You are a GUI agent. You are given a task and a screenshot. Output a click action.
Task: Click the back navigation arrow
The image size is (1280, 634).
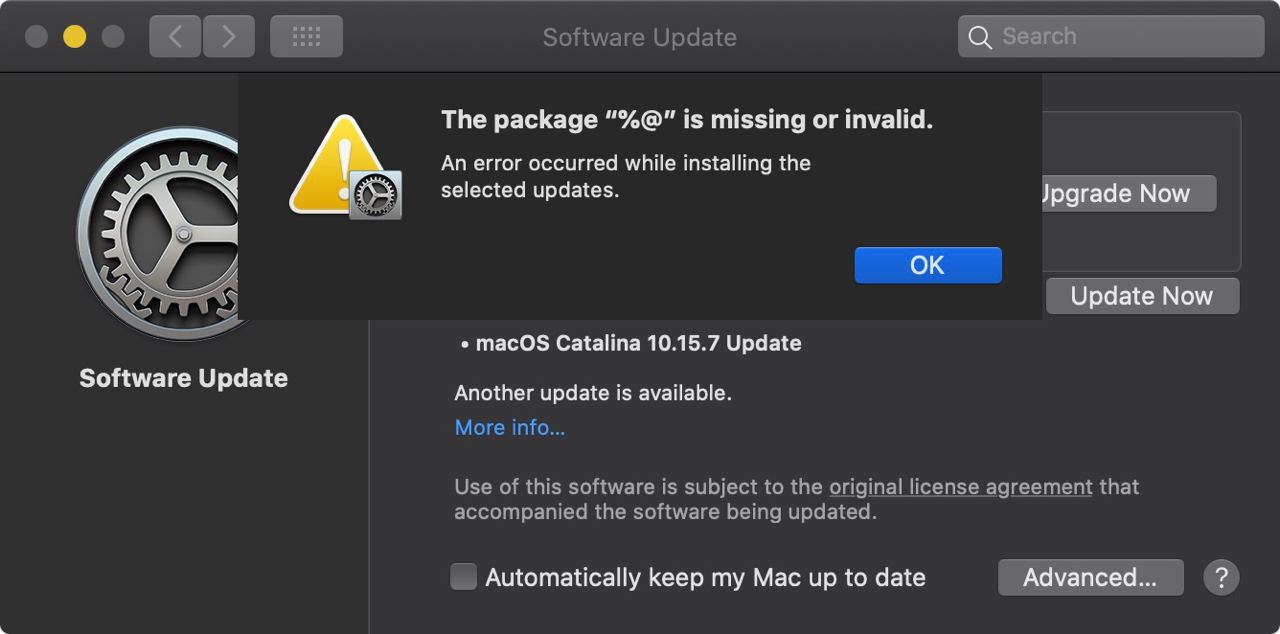(175, 37)
